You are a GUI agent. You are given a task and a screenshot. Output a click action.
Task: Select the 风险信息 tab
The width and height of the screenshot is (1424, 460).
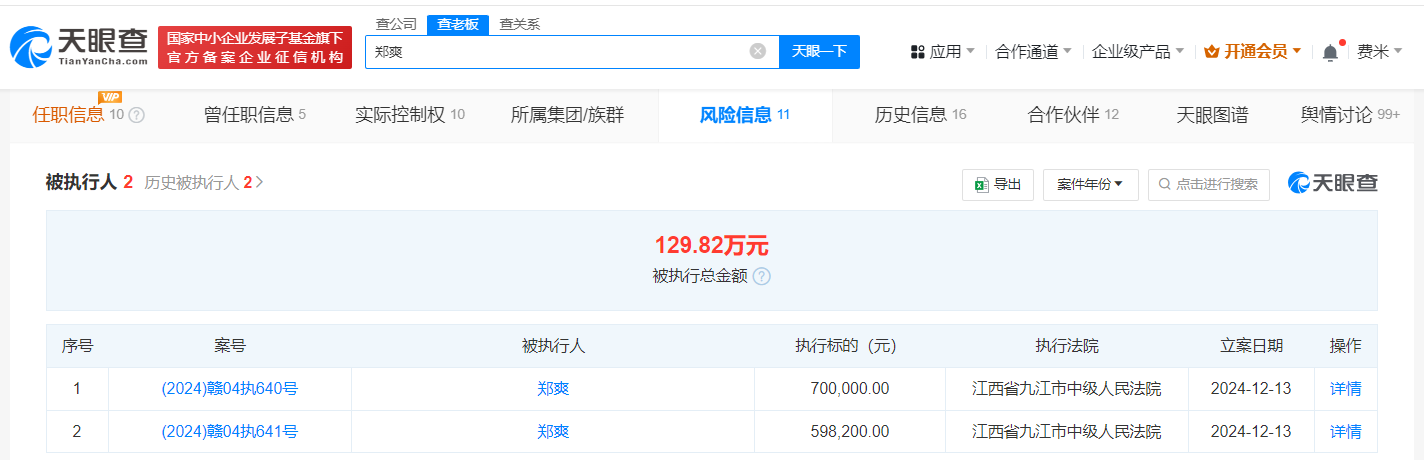[745, 115]
